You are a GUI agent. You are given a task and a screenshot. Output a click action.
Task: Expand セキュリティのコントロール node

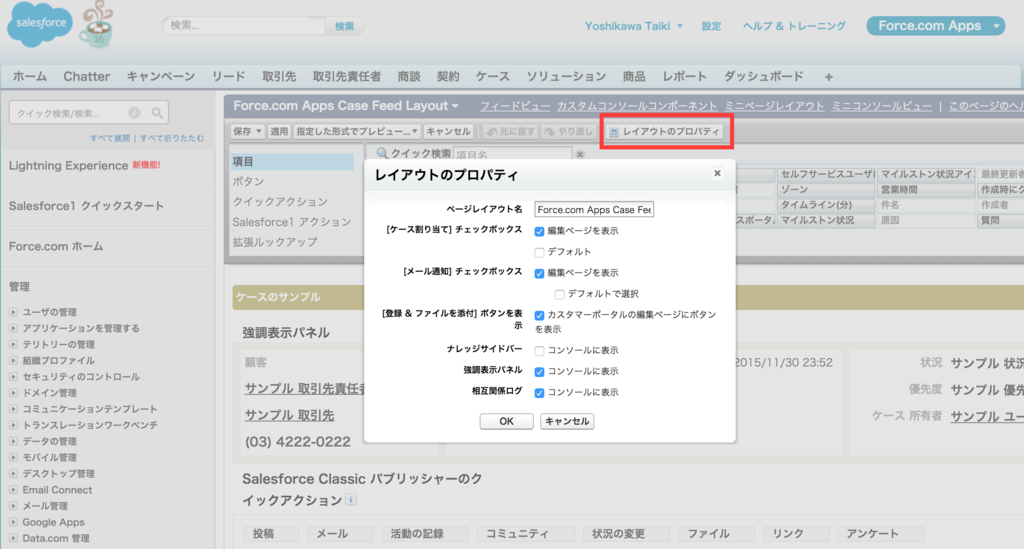tap(13, 377)
